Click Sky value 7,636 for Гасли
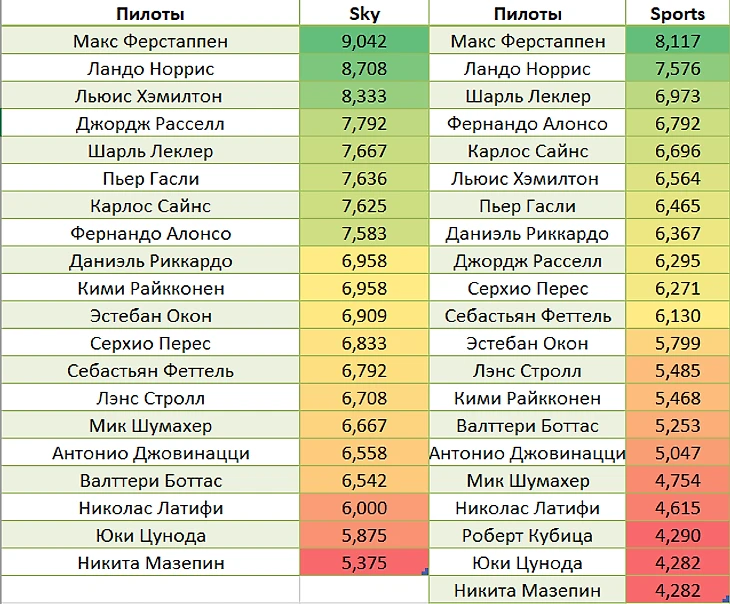The image size is (730, 604). click(364, 180)
